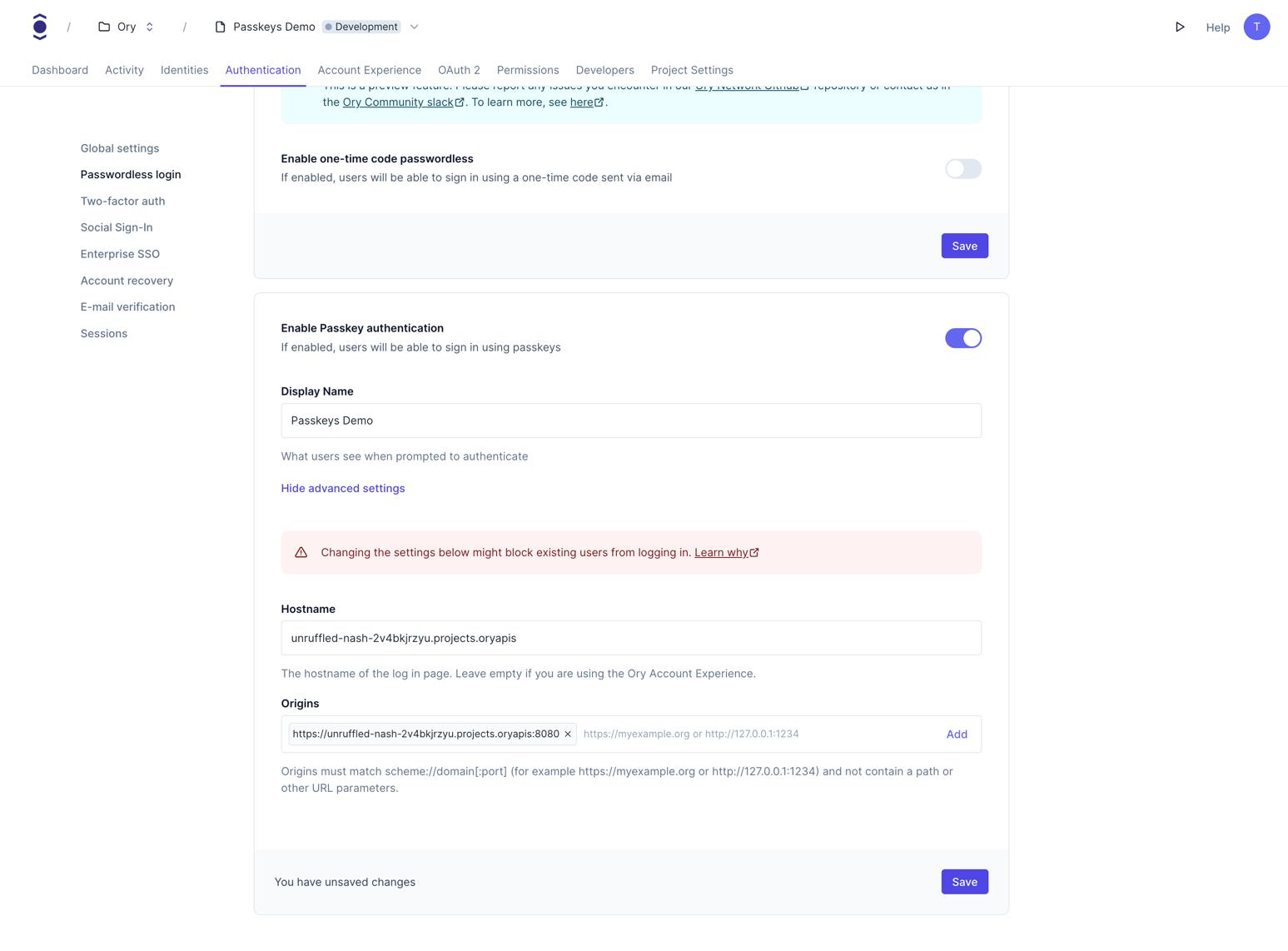Viewport: 1288px width, 951px height.
Task: Click Save for the Passkey settings
Action: pos(964,881)
